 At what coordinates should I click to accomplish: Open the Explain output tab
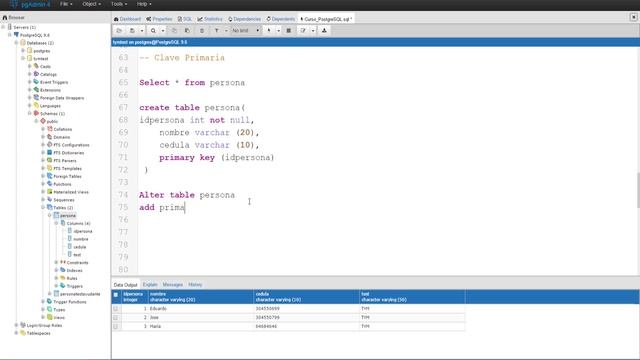(x=150, y=284)
